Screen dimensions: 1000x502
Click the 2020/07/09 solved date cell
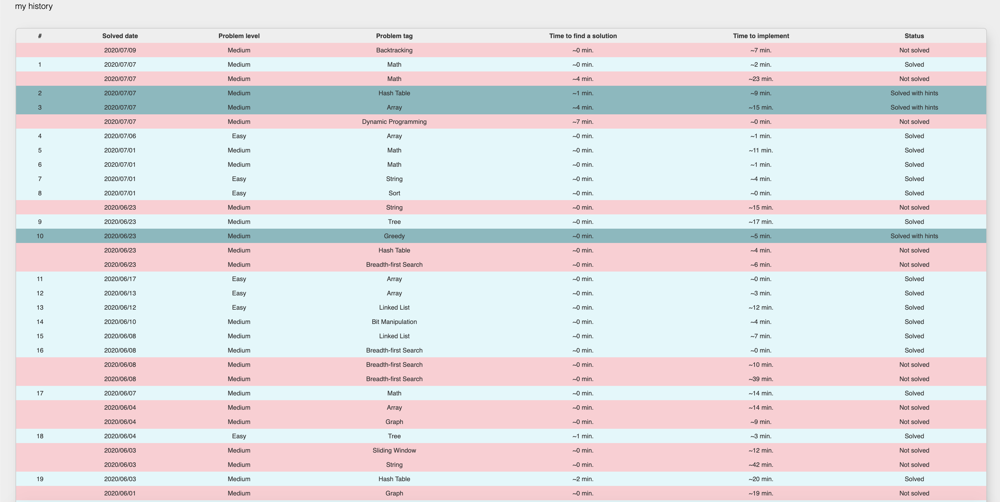pos(120,50)
